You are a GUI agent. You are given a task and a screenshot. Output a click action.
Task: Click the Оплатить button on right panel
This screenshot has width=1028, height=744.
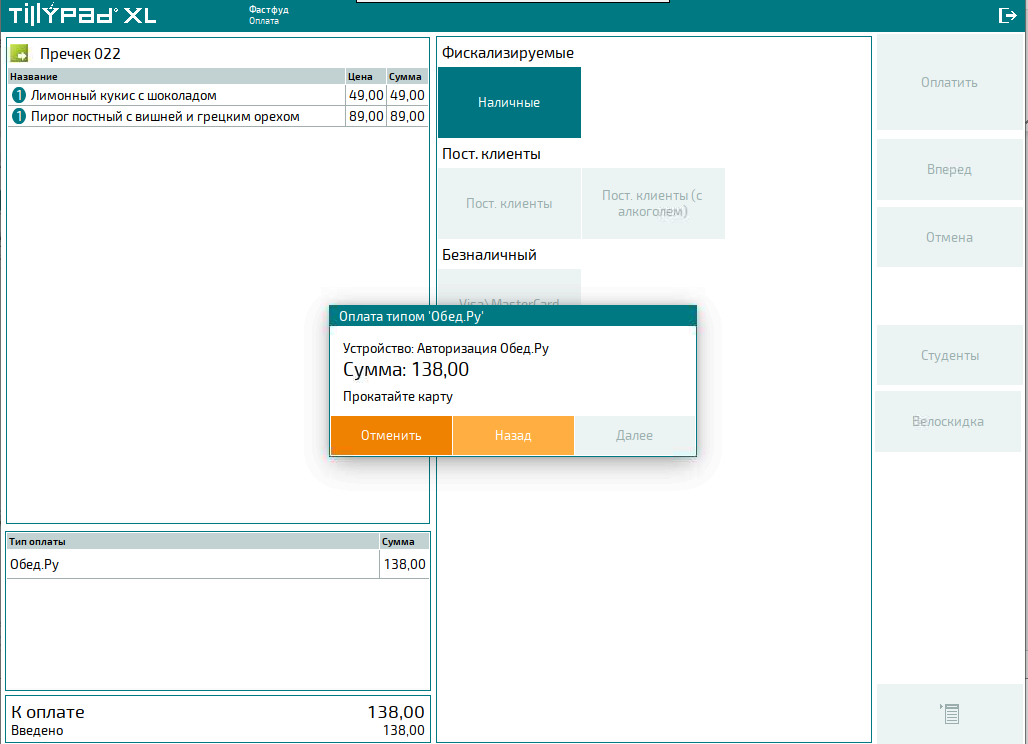[949, 83]
